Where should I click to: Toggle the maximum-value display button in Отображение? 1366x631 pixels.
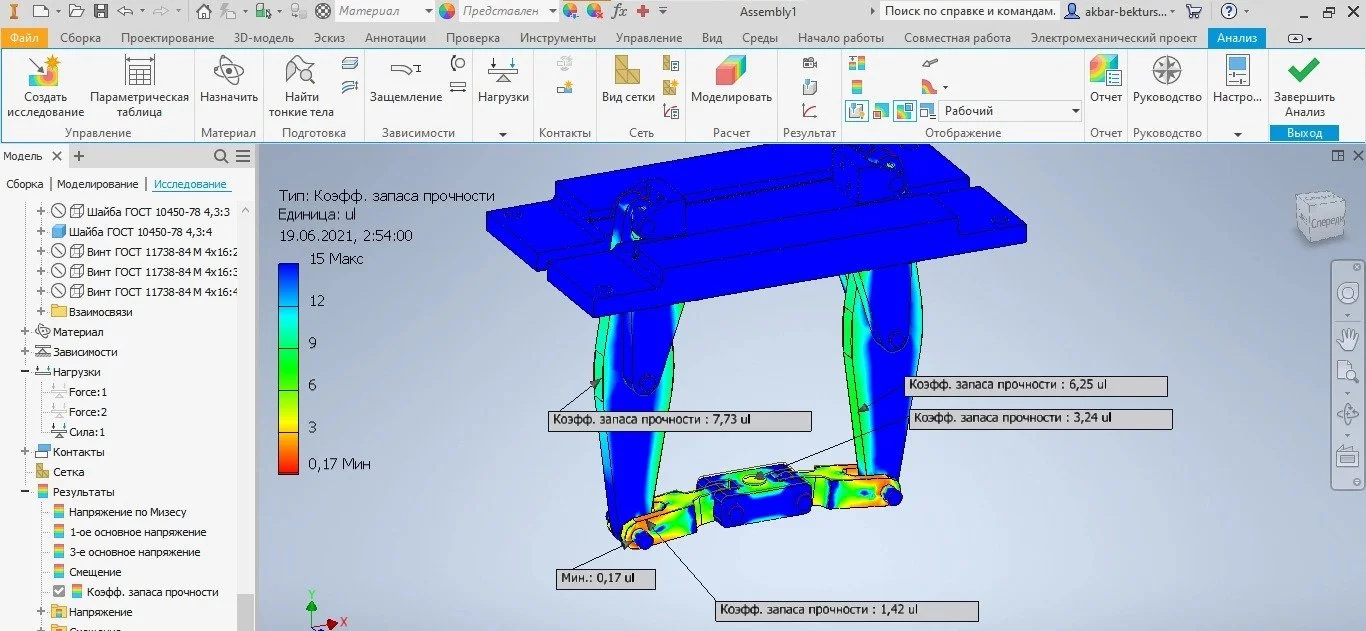pos(881,111)
